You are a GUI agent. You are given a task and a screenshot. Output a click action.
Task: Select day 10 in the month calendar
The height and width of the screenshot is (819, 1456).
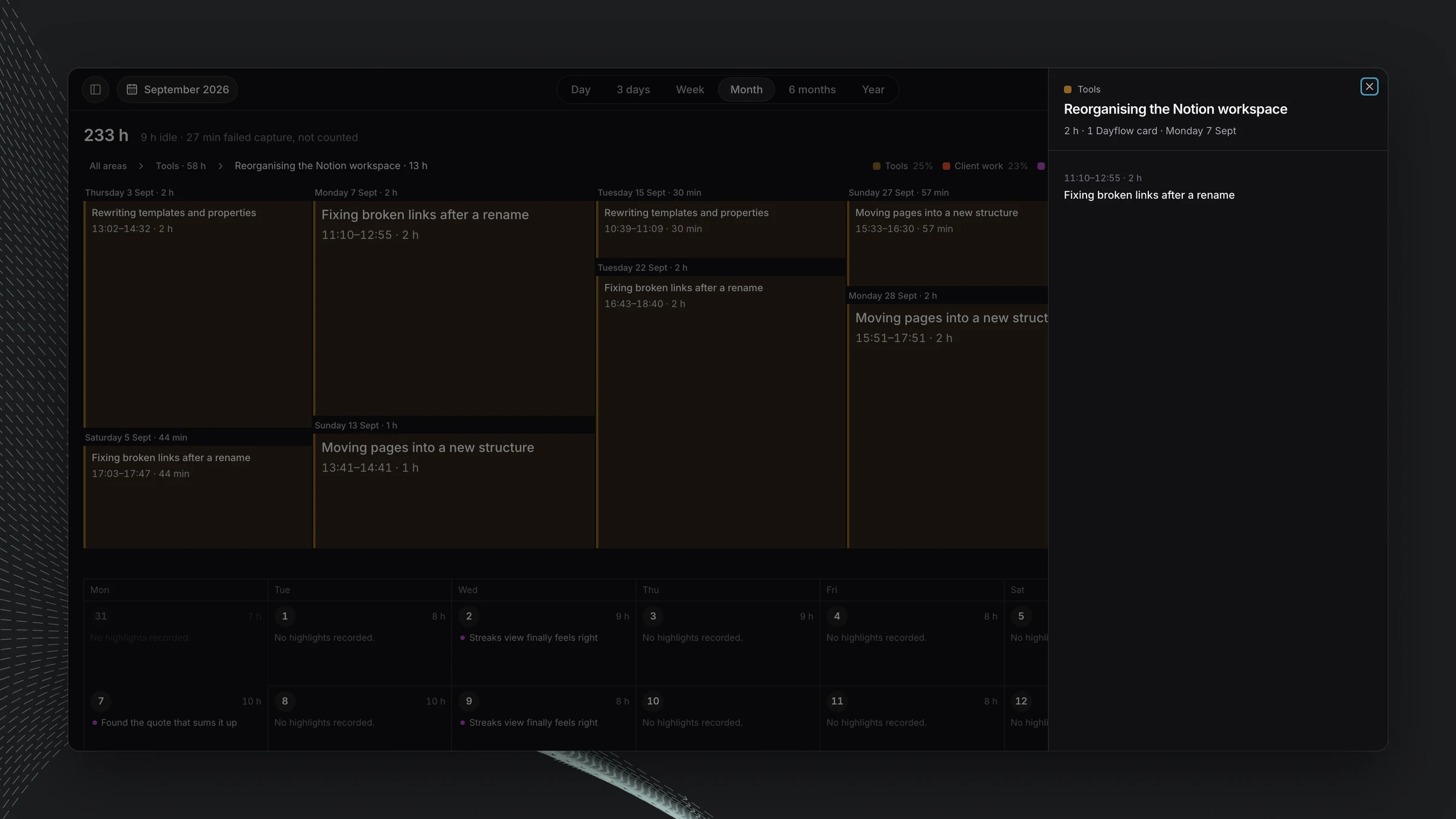[653, 701]
